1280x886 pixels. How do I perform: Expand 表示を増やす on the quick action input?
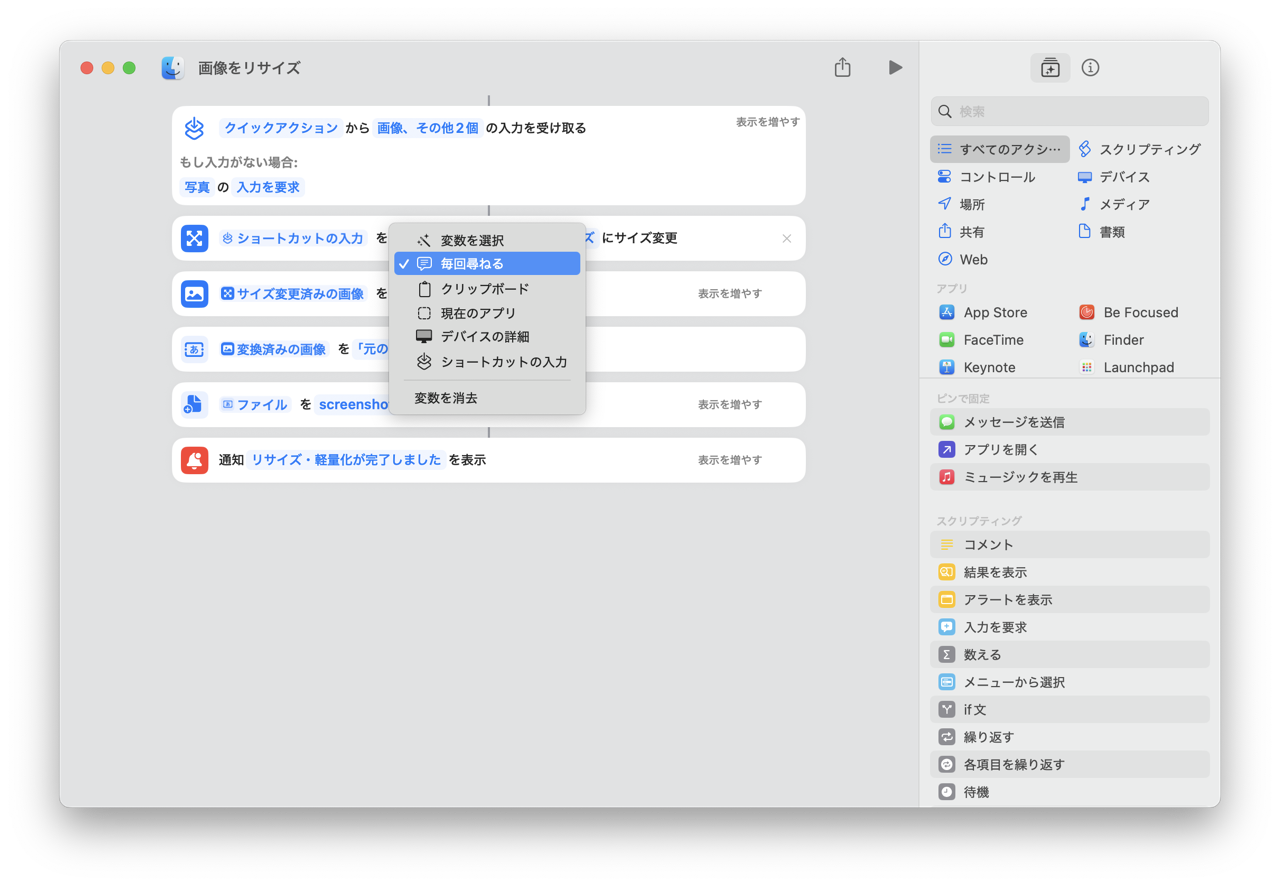coord(768,122)
